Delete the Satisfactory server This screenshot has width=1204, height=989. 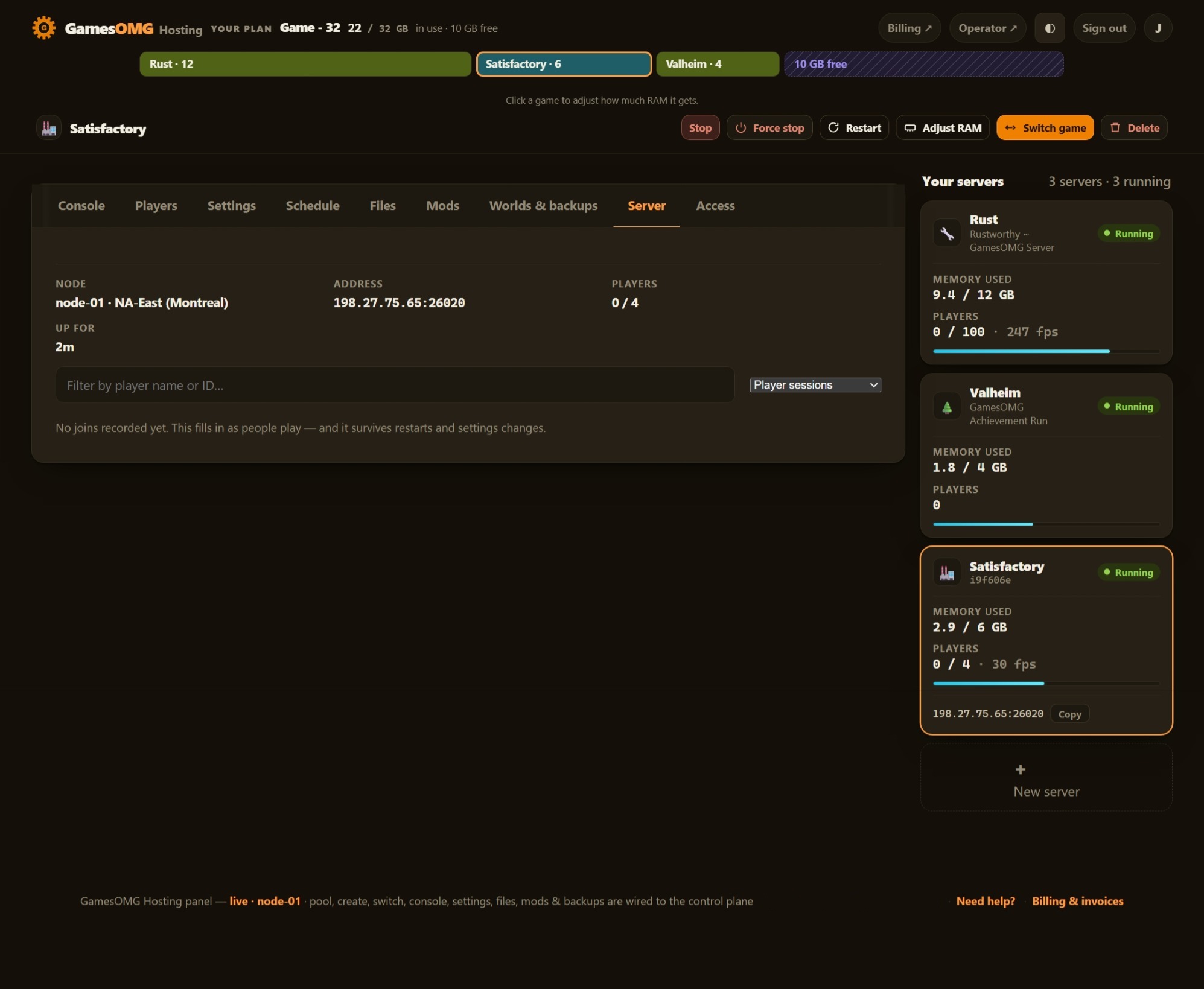coord(1134,128)
